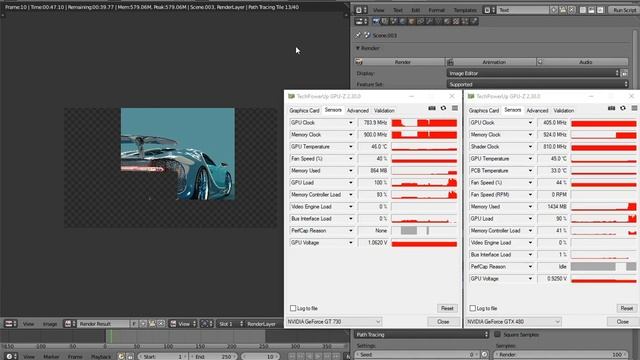Click the pin icon next to Scene.003

click(x=358, y=35)
